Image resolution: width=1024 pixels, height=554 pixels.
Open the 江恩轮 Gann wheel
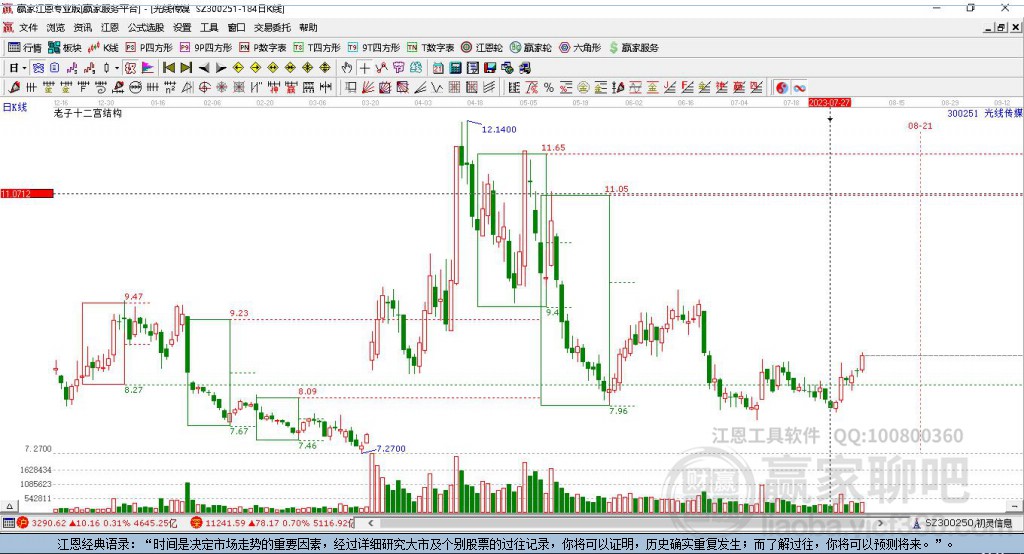[x=482, y=48]
